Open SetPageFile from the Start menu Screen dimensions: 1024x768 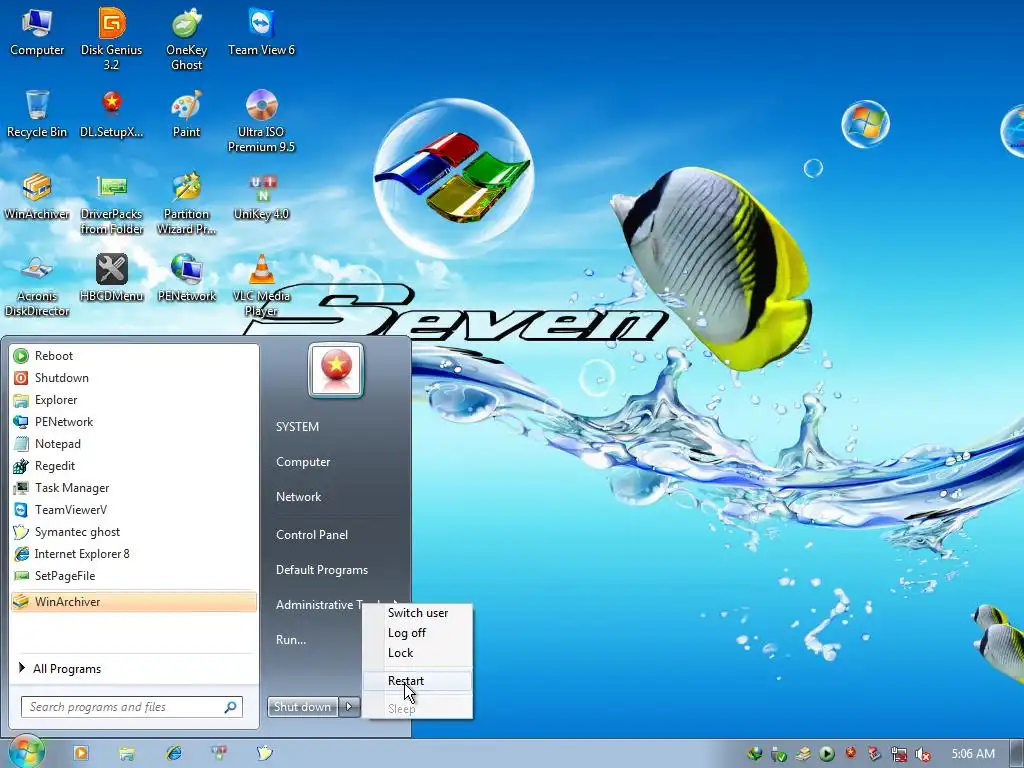[134, 576]
